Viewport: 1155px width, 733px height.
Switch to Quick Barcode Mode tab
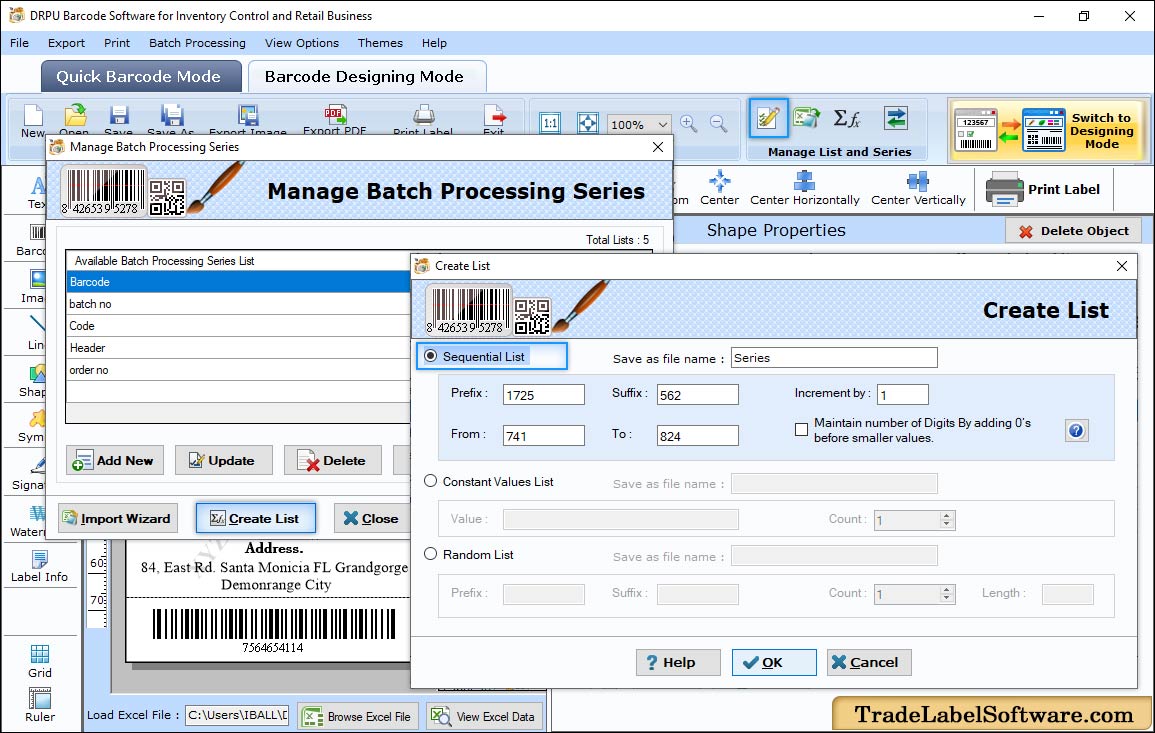point(141,77)
